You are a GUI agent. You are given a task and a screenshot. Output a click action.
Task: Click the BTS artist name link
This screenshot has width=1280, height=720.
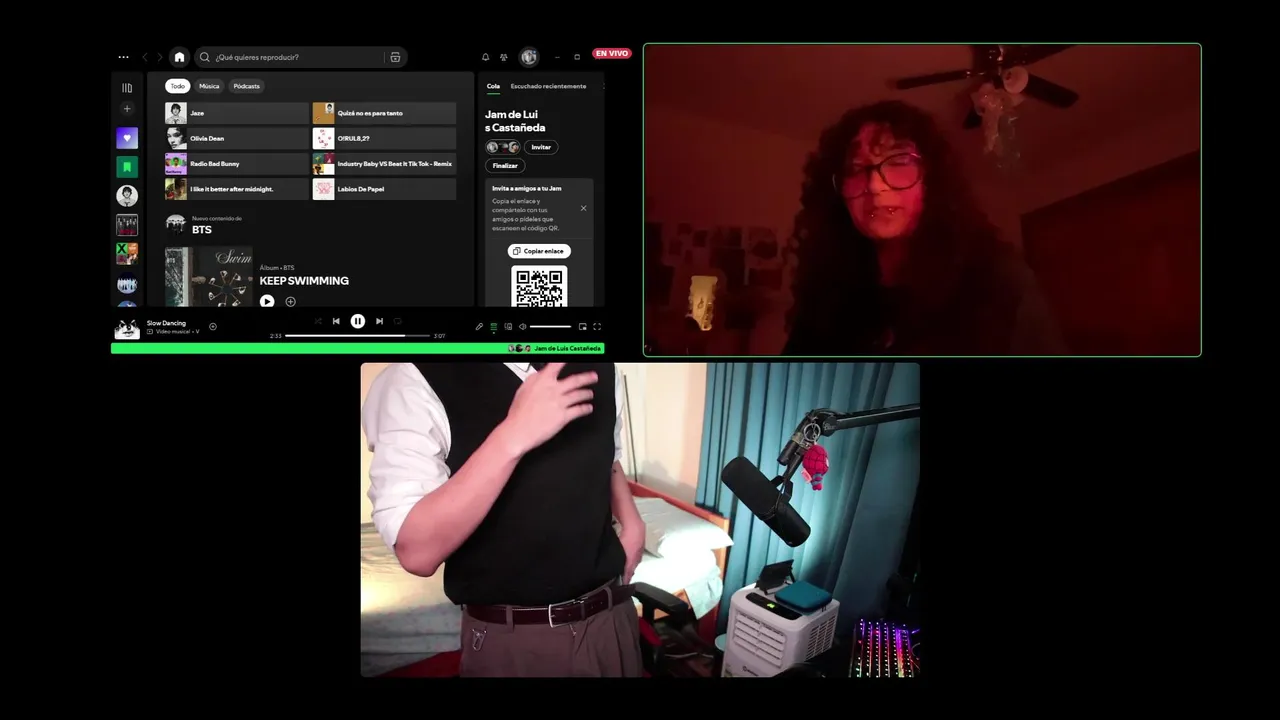coord(202,230)
